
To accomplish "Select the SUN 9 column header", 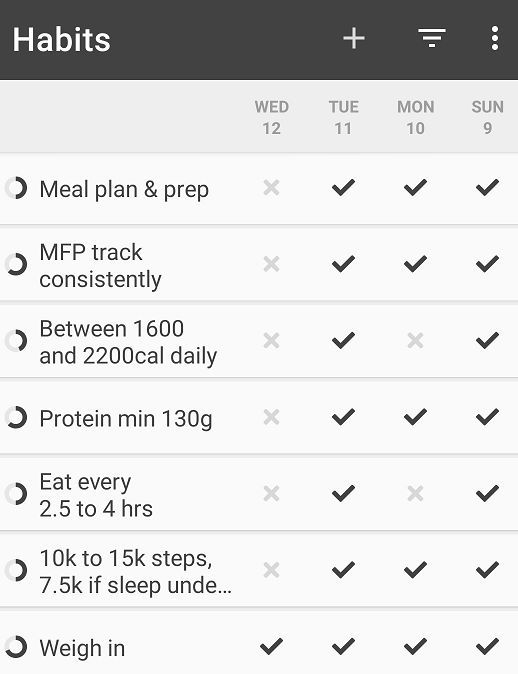I will (x=487, y=117).
